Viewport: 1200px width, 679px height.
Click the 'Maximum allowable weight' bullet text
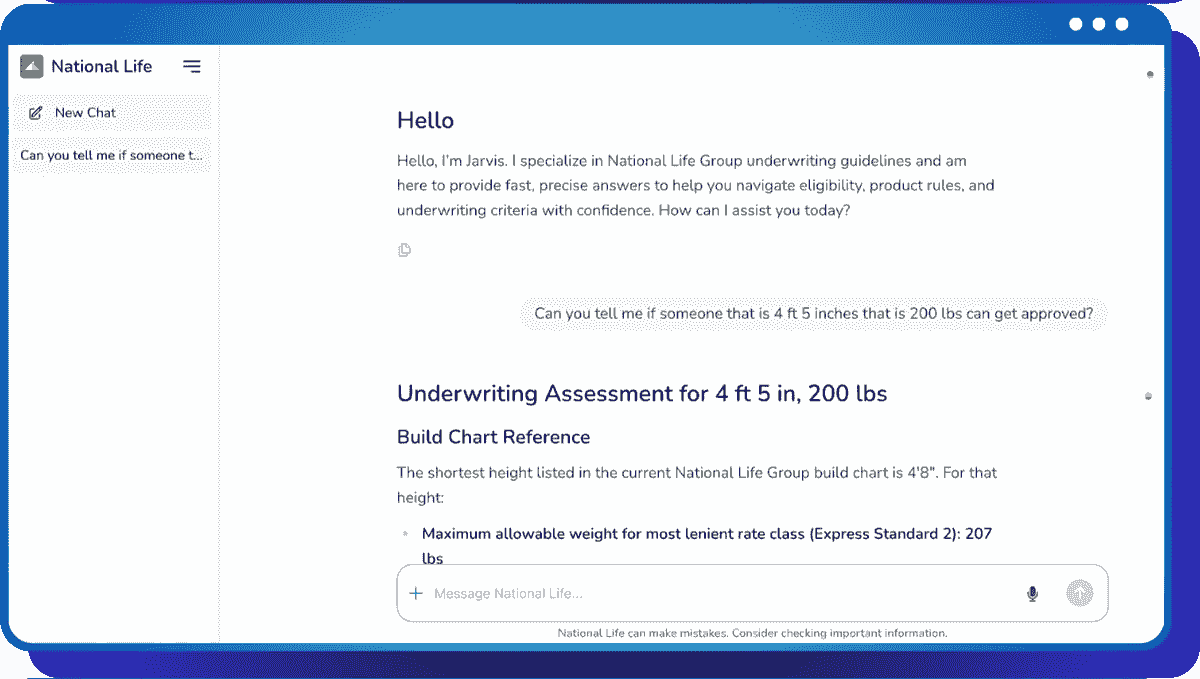tap(707, 546)
